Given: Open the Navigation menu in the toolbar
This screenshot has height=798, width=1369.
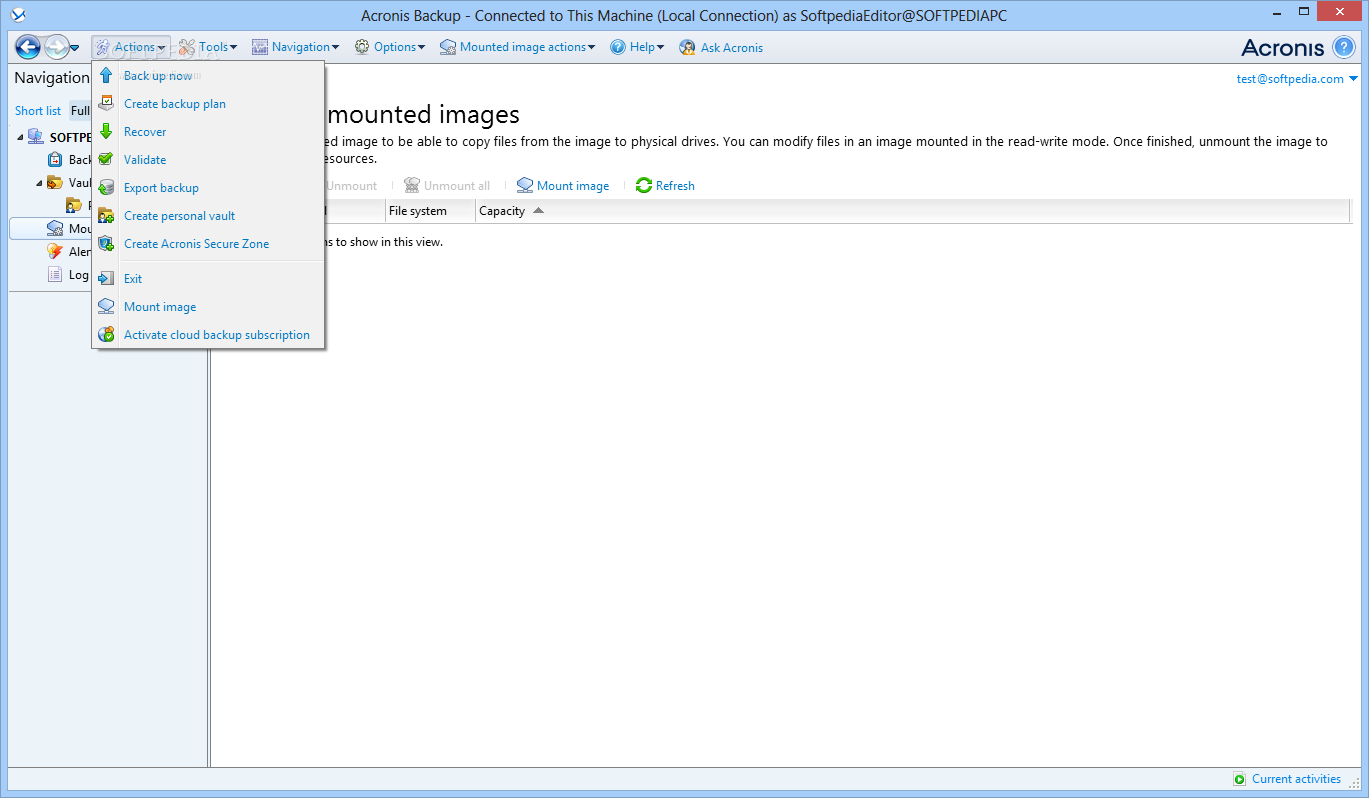Looking at the screenshot, I should click(x=296, y=47).
